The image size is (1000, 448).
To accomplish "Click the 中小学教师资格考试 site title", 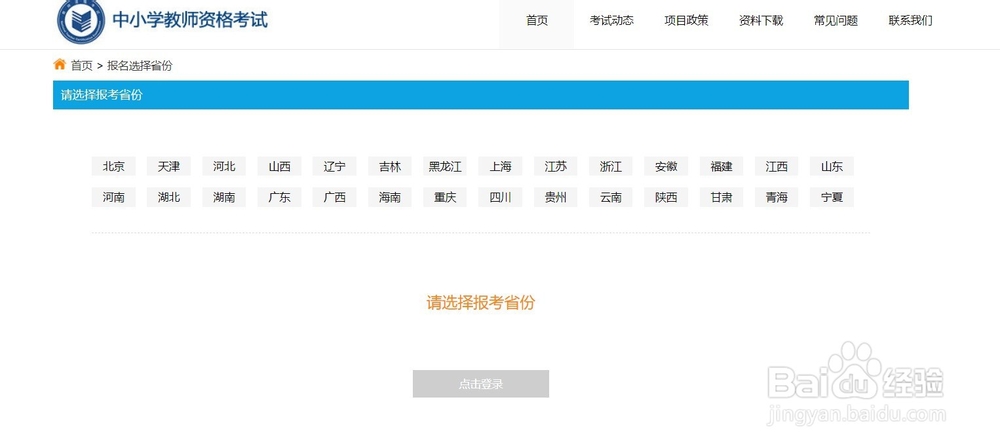I will pyautogui.click(x=190, y=20).
